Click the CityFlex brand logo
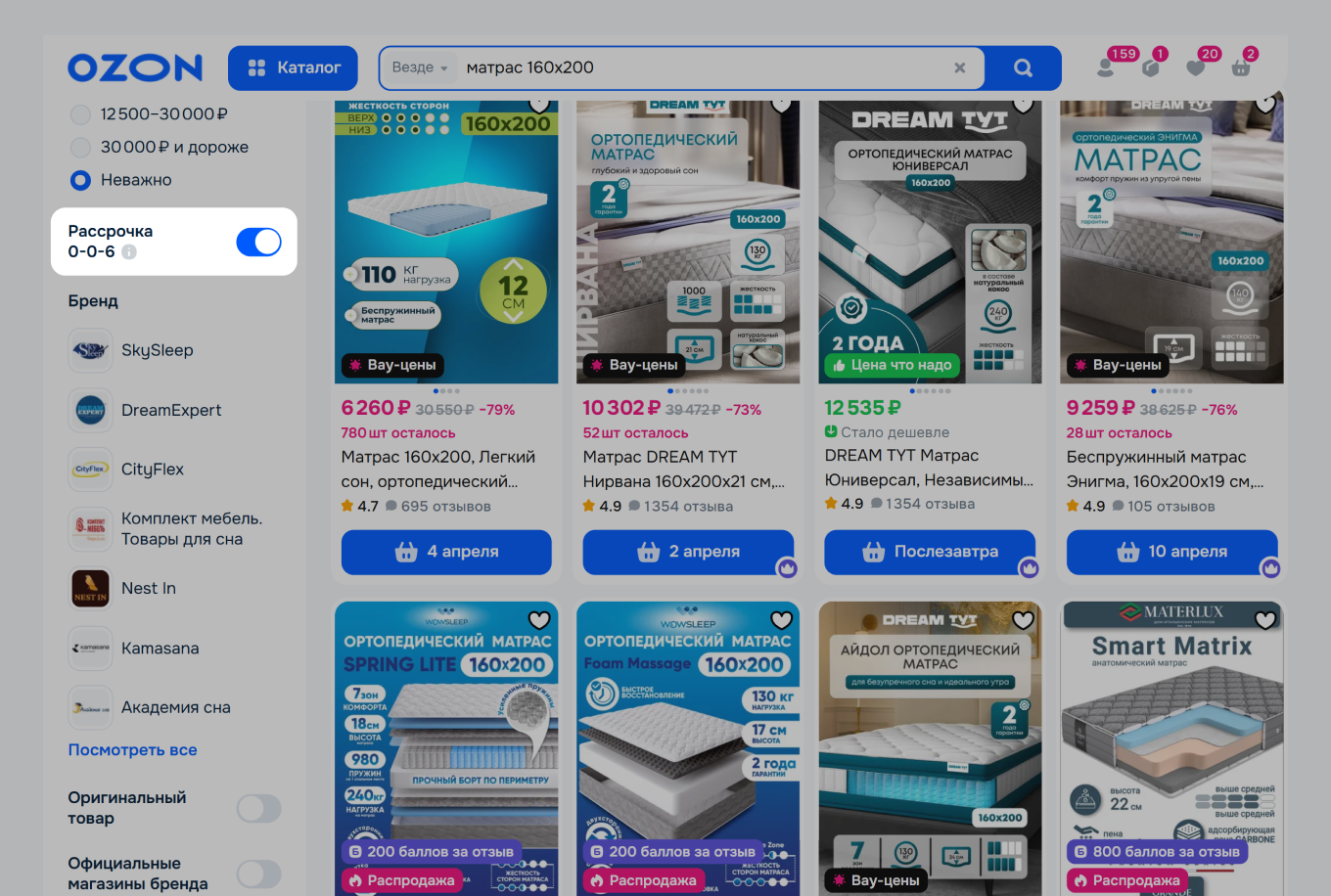The image size is (1331, 896). (90, 470)
